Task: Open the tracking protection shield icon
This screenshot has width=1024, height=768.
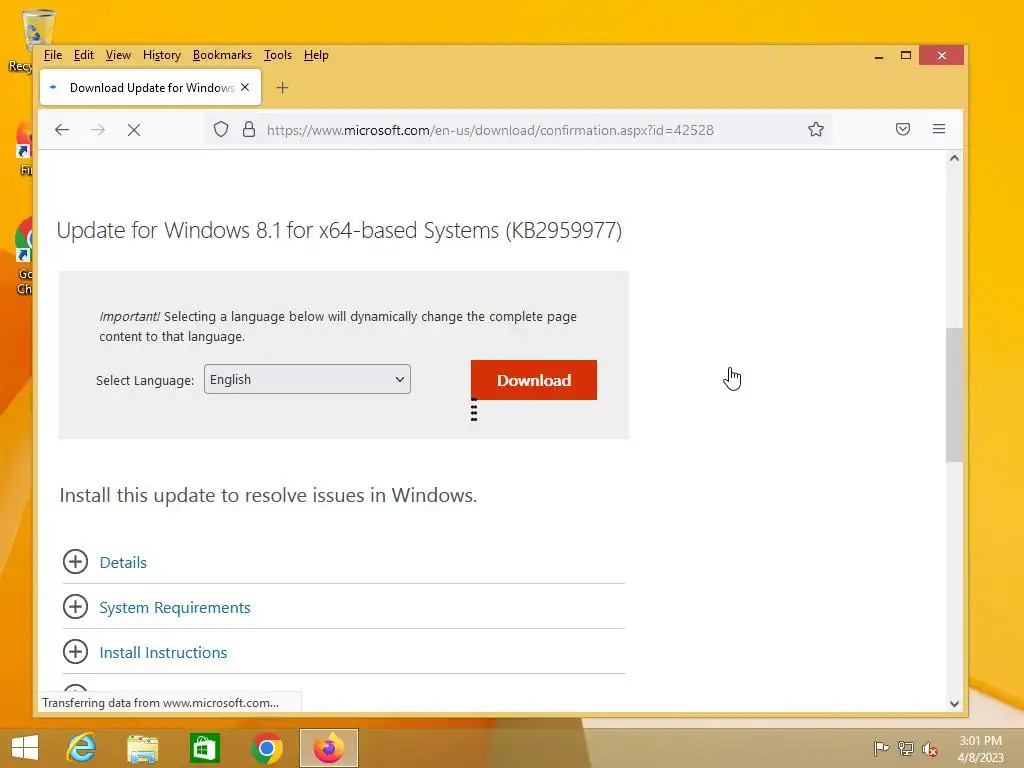Action: 221,129
